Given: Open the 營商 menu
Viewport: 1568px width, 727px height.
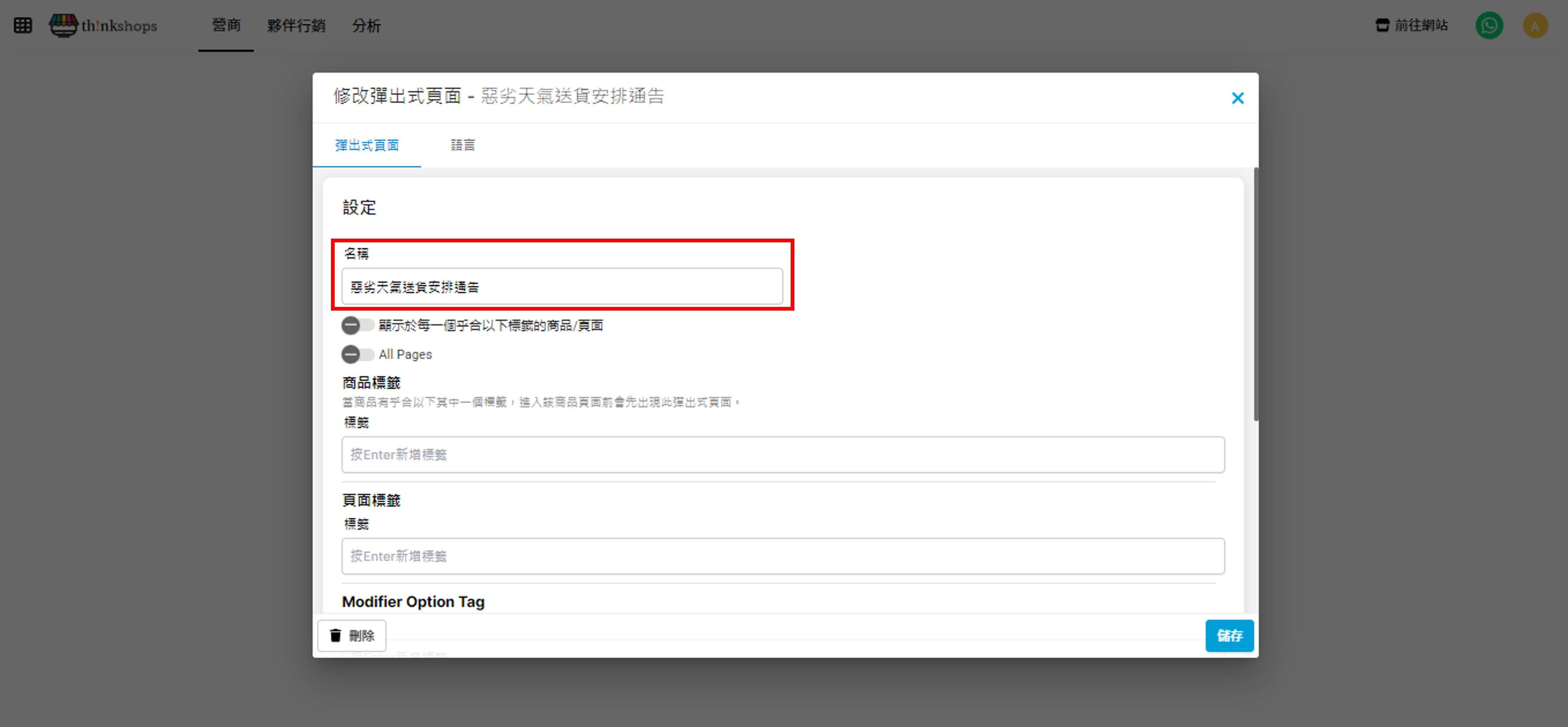Looking at the screenshot, I should [x=226, y=26].
